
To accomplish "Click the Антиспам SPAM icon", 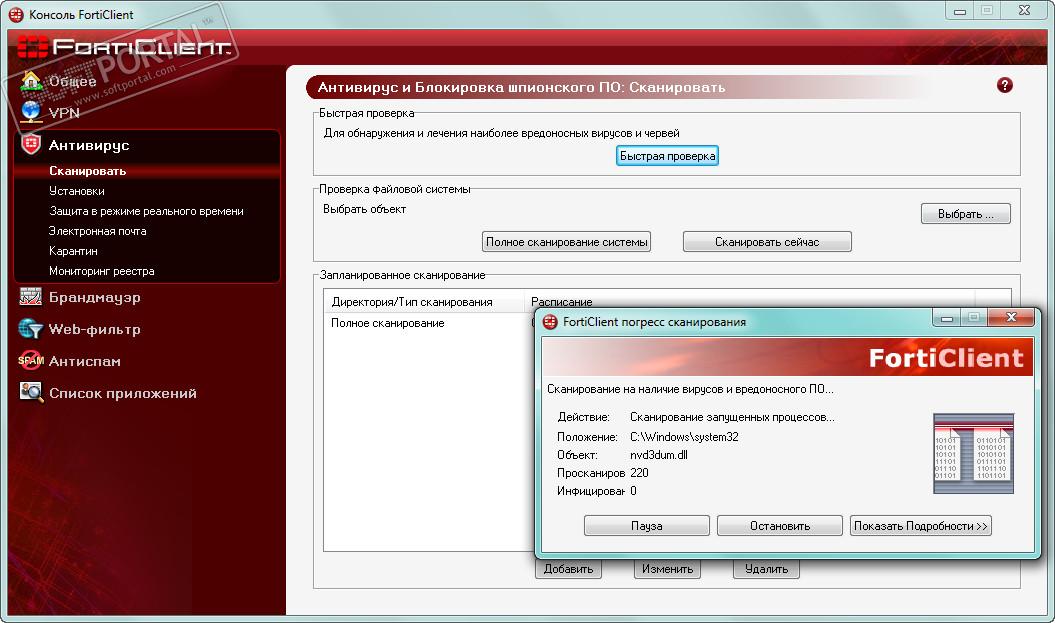I will pos(31,361).
